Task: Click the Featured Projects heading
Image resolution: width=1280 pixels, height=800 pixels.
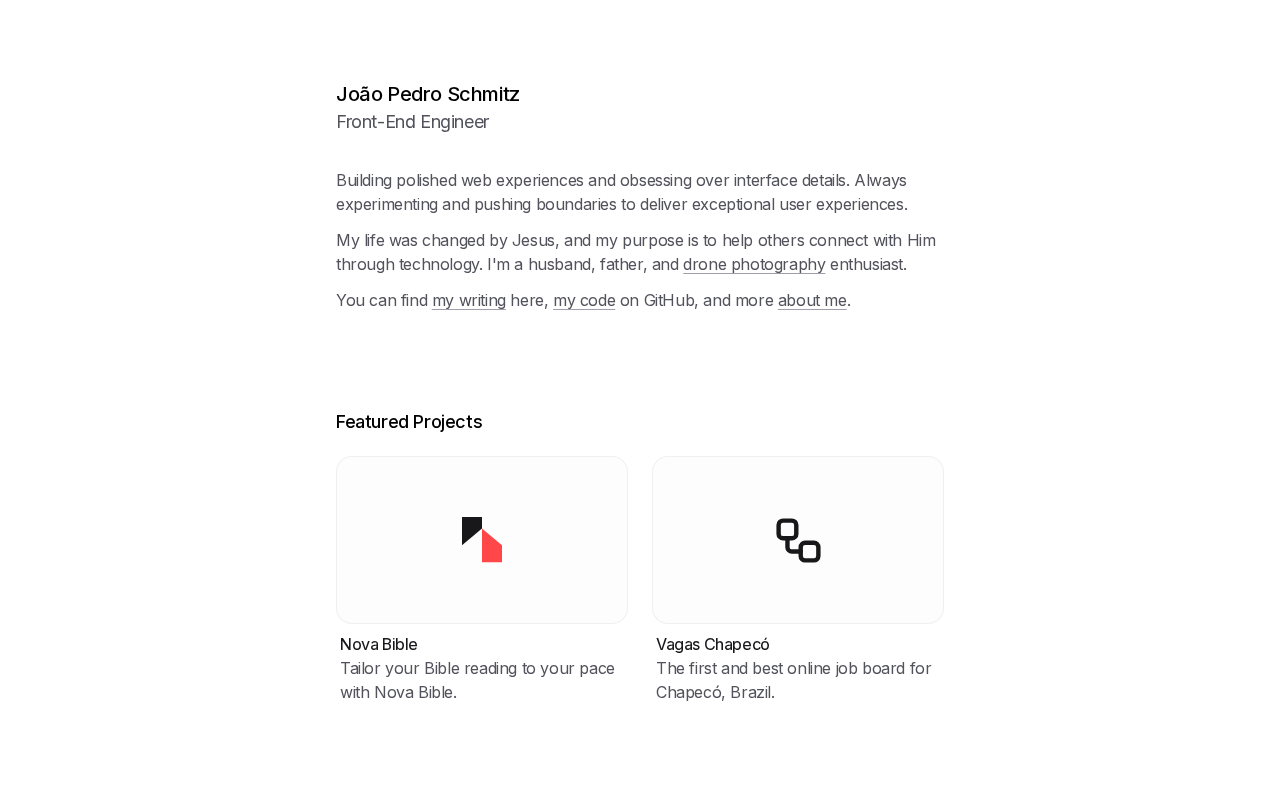Action: (x=409, y=422)
